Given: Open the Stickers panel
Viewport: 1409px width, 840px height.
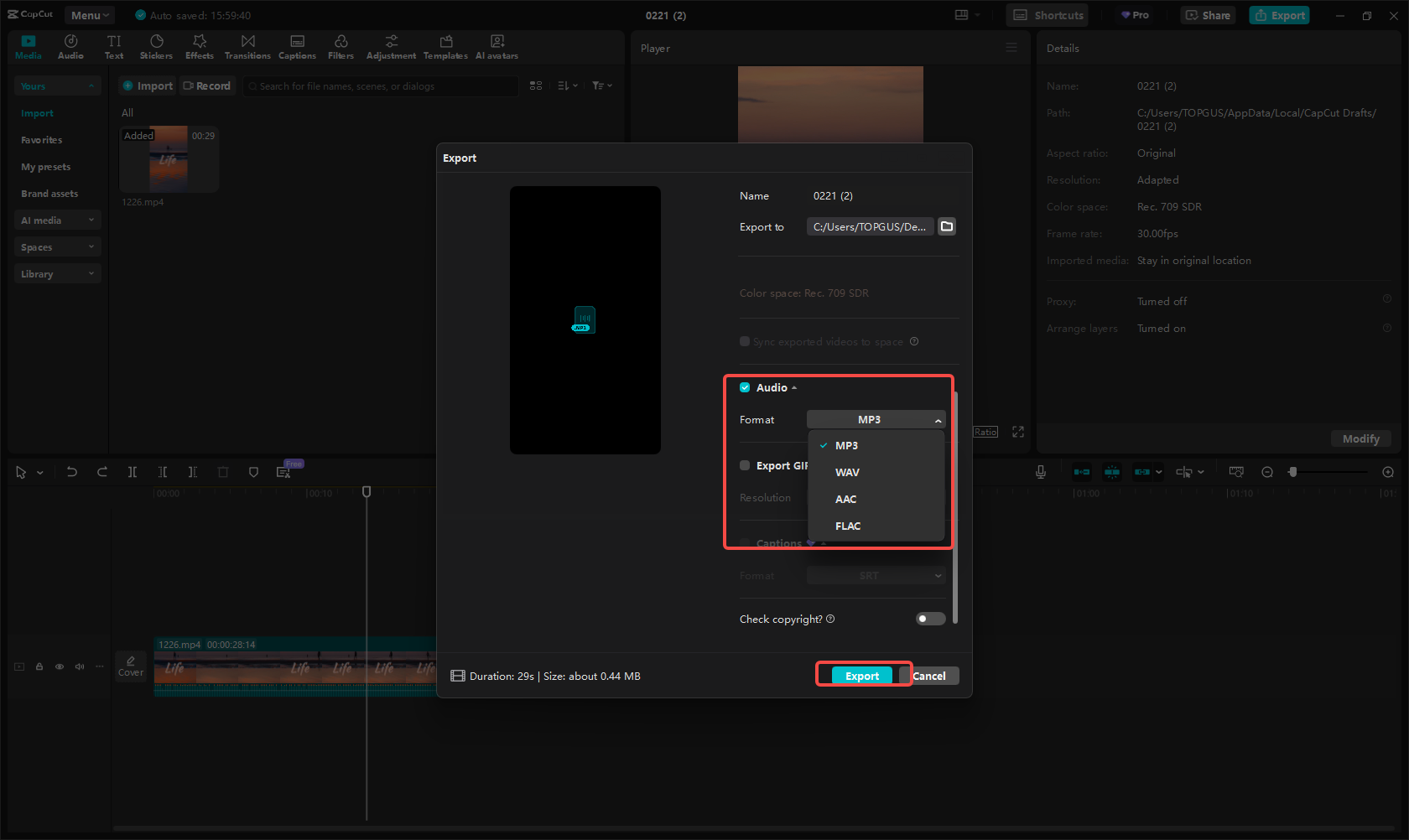Looking at the screenshot, I should 156,46.
